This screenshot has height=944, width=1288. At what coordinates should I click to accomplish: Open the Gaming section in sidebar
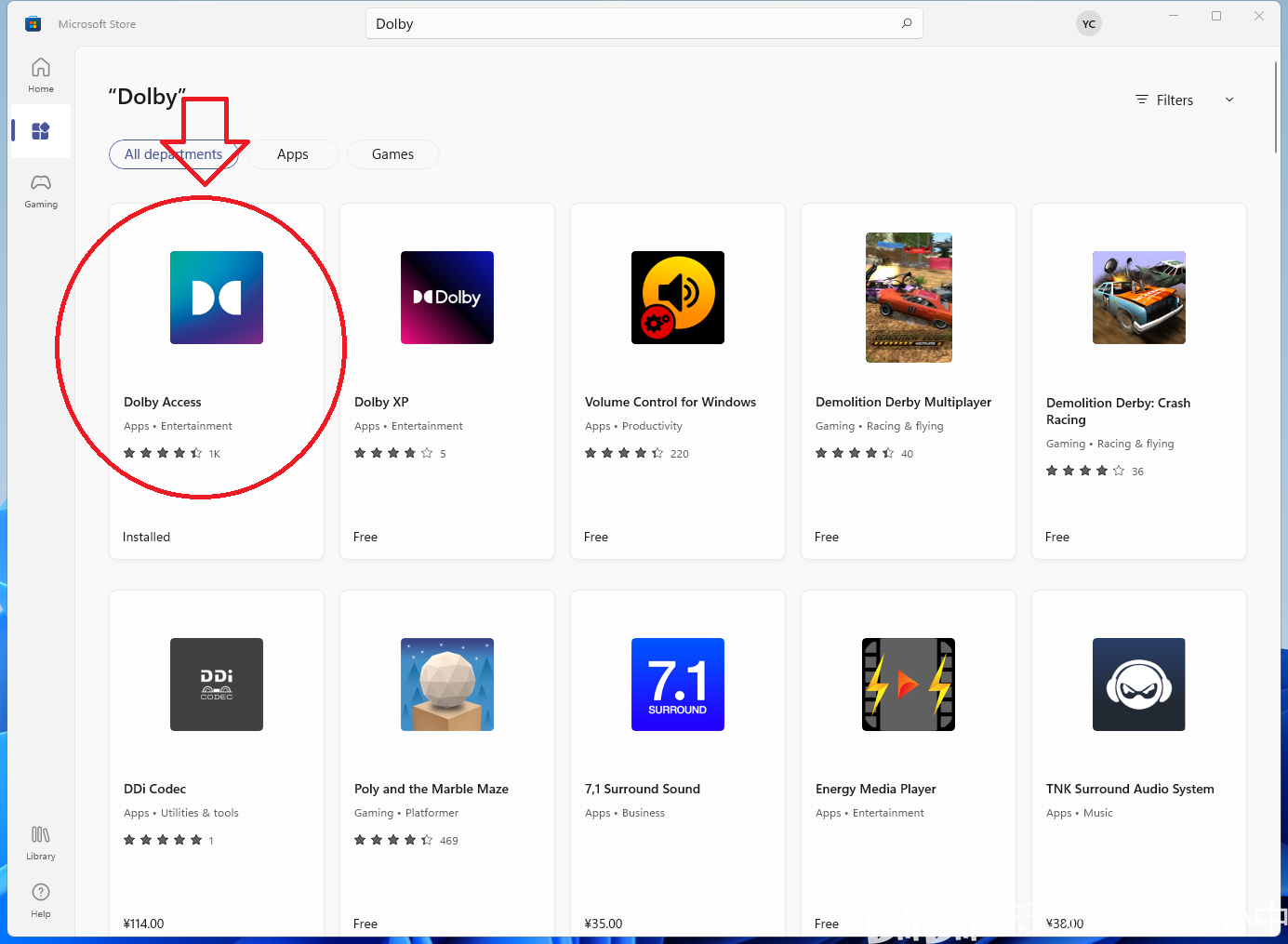[x=41, y=191]
